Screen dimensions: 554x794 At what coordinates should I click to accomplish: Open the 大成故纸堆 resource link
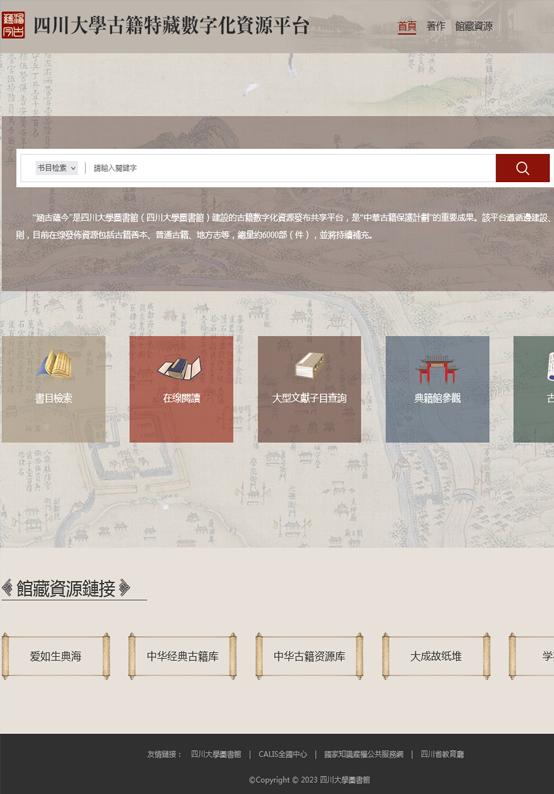(x=436, y=656)
